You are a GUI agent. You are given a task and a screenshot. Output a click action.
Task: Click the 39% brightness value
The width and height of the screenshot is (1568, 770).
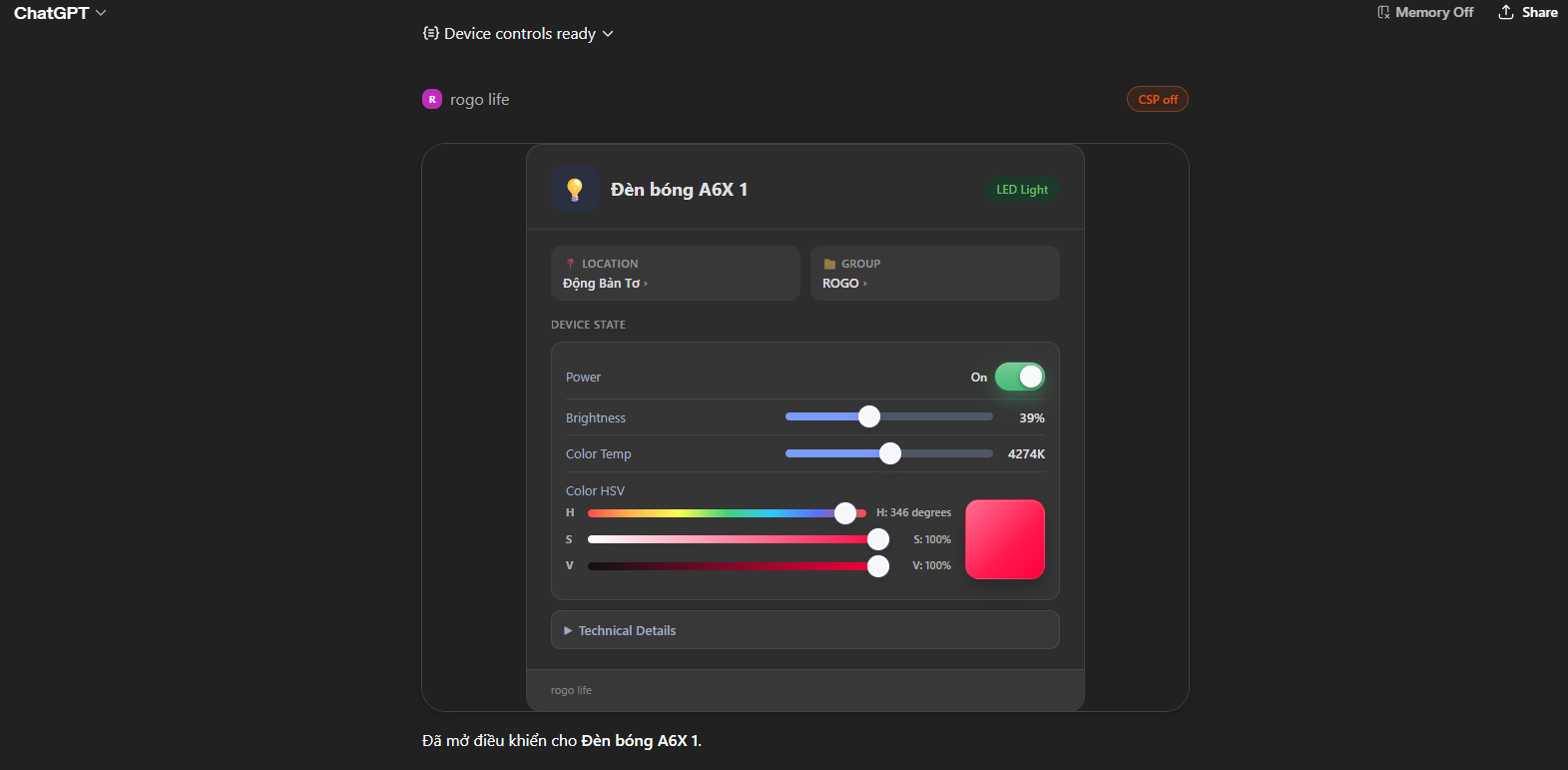point(1032,418)
